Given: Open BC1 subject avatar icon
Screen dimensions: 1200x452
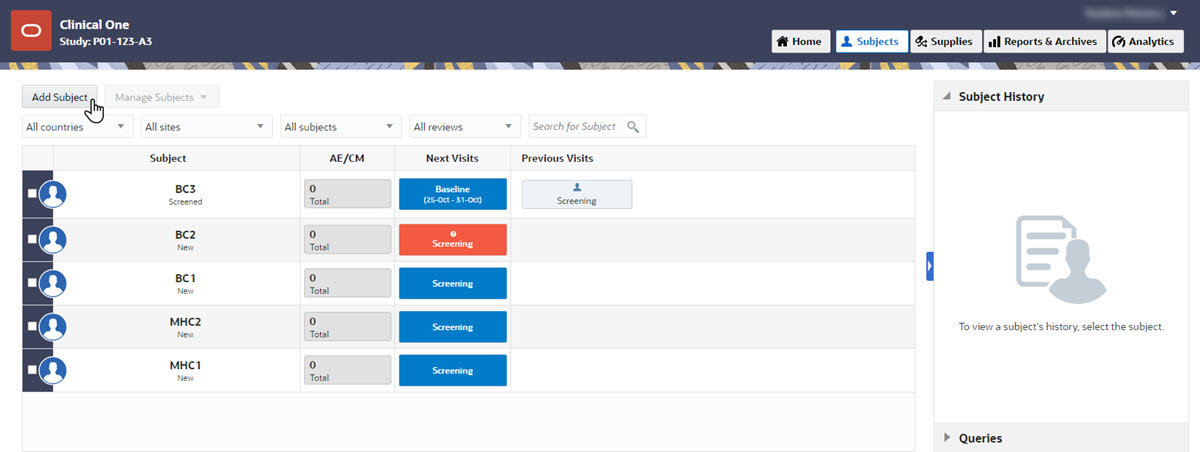Looking at the screenshot, I should tap(52, 283).
